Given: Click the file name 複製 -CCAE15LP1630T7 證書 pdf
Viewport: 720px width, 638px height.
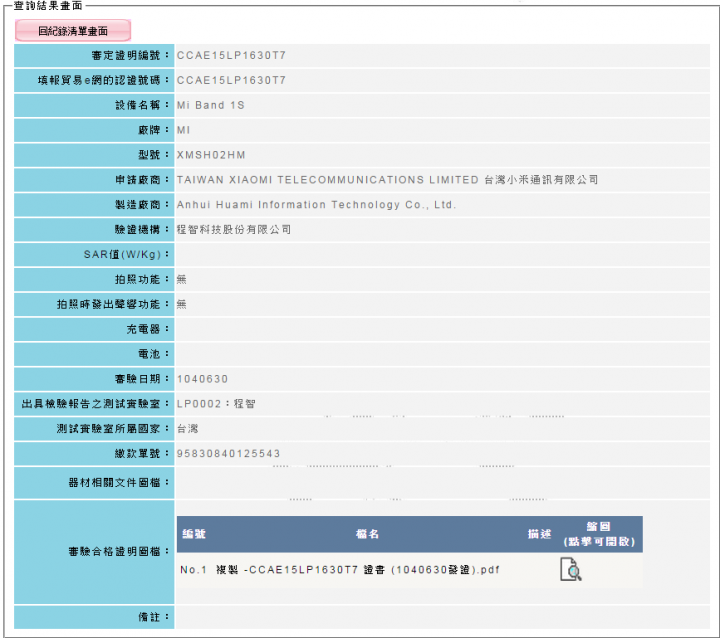Looking at the screenshot, I should pyautogui.click(x=358, y=570).
